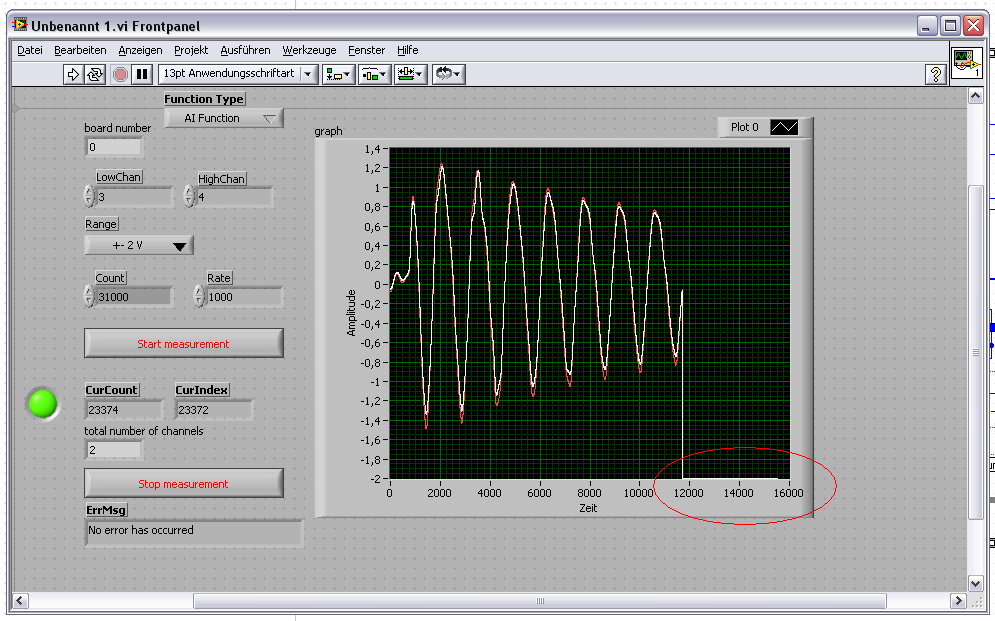Click the context help question mark icon
The height and width of the screenshot is (621, 995).
pyautogui.click(x=935, y=74)
